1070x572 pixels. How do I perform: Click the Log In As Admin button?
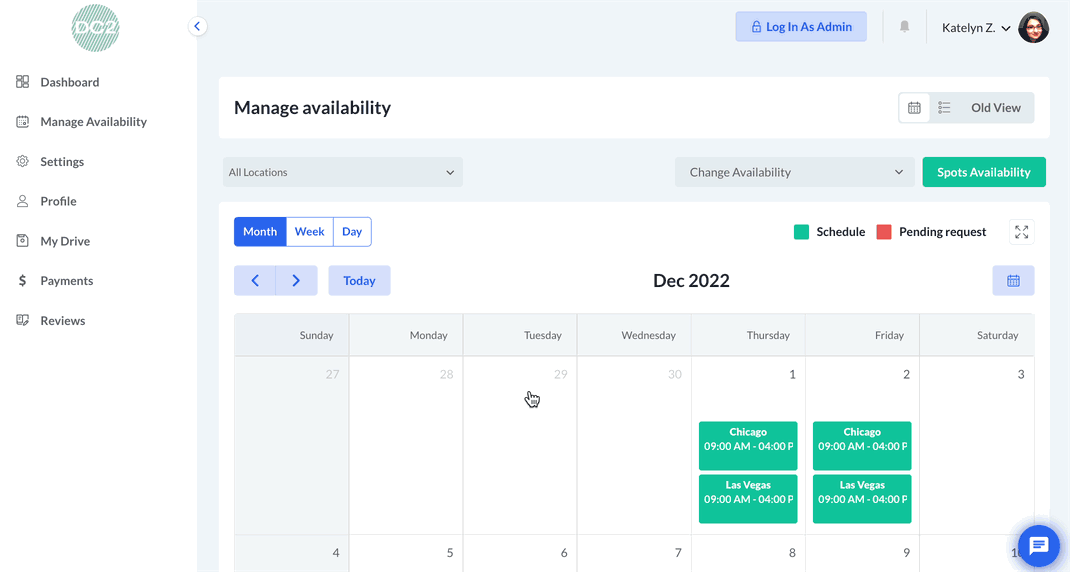coord(801,27)
